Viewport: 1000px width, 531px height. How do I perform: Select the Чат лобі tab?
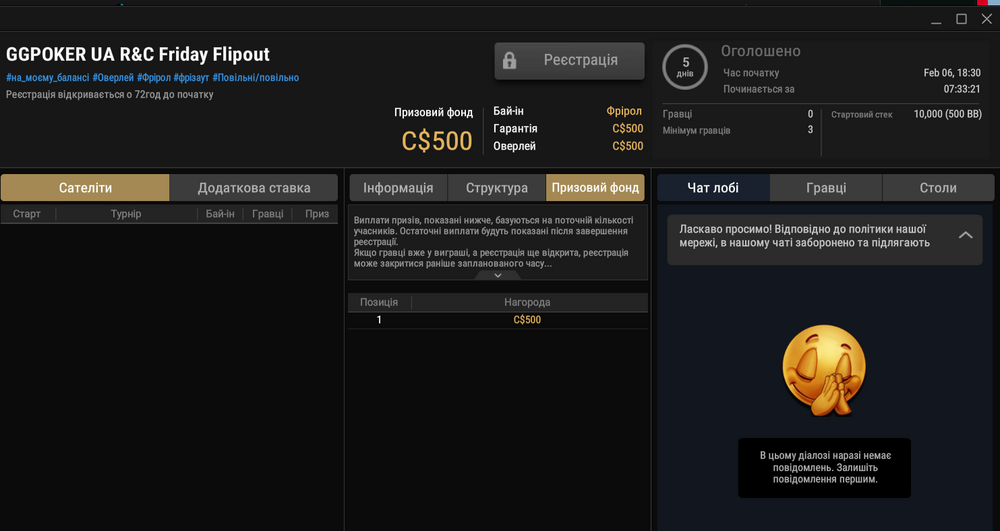(713, 188)
